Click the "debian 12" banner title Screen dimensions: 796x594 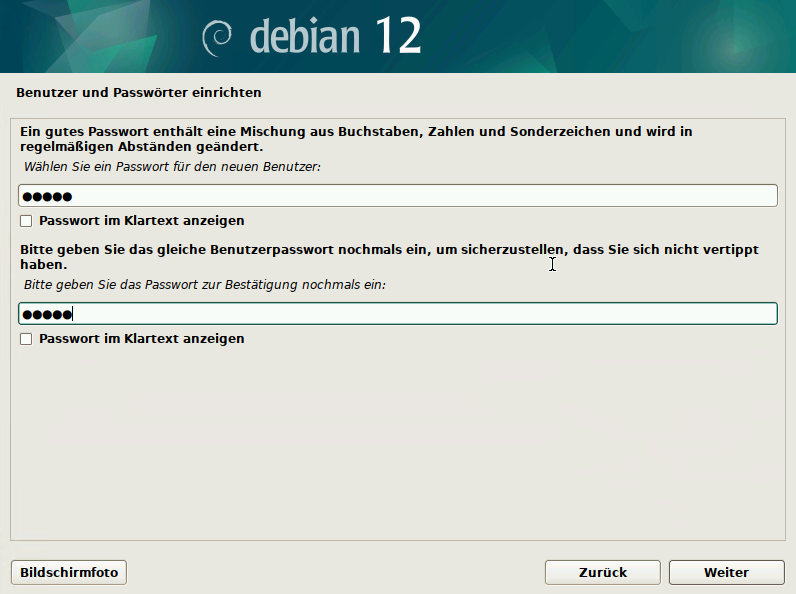pos(336,36)
